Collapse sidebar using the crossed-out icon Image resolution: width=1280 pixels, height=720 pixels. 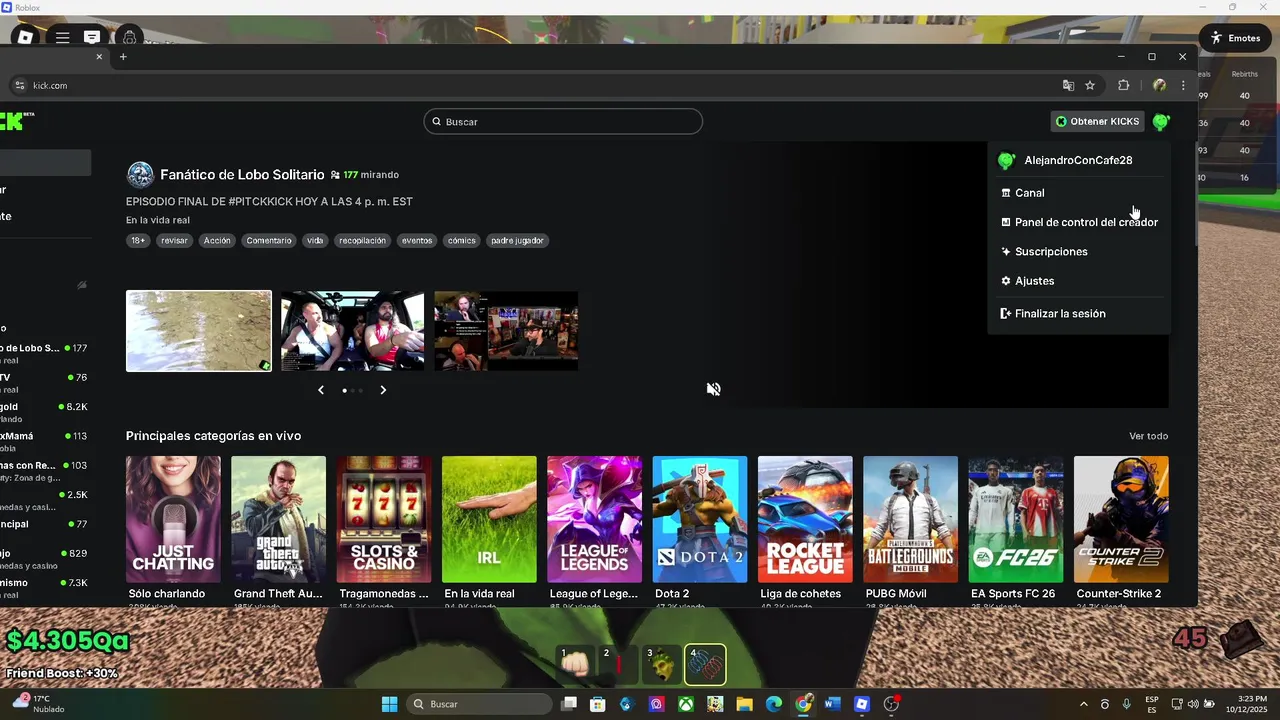click(x=82, y=285)
